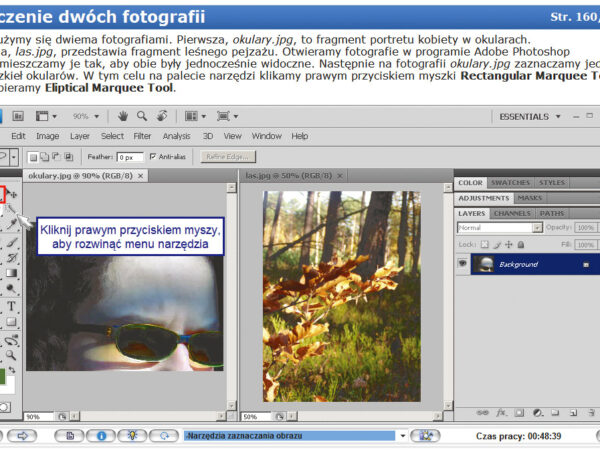600x450 pixels.
Task: Click the lightbulb hint button
Action: pyautogui.click(x=132, y=436)
